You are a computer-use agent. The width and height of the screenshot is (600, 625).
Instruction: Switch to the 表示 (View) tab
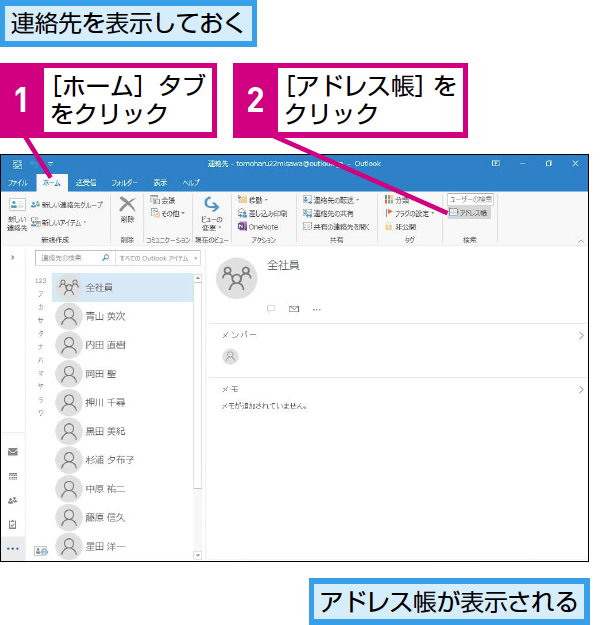tap(160, 183)
